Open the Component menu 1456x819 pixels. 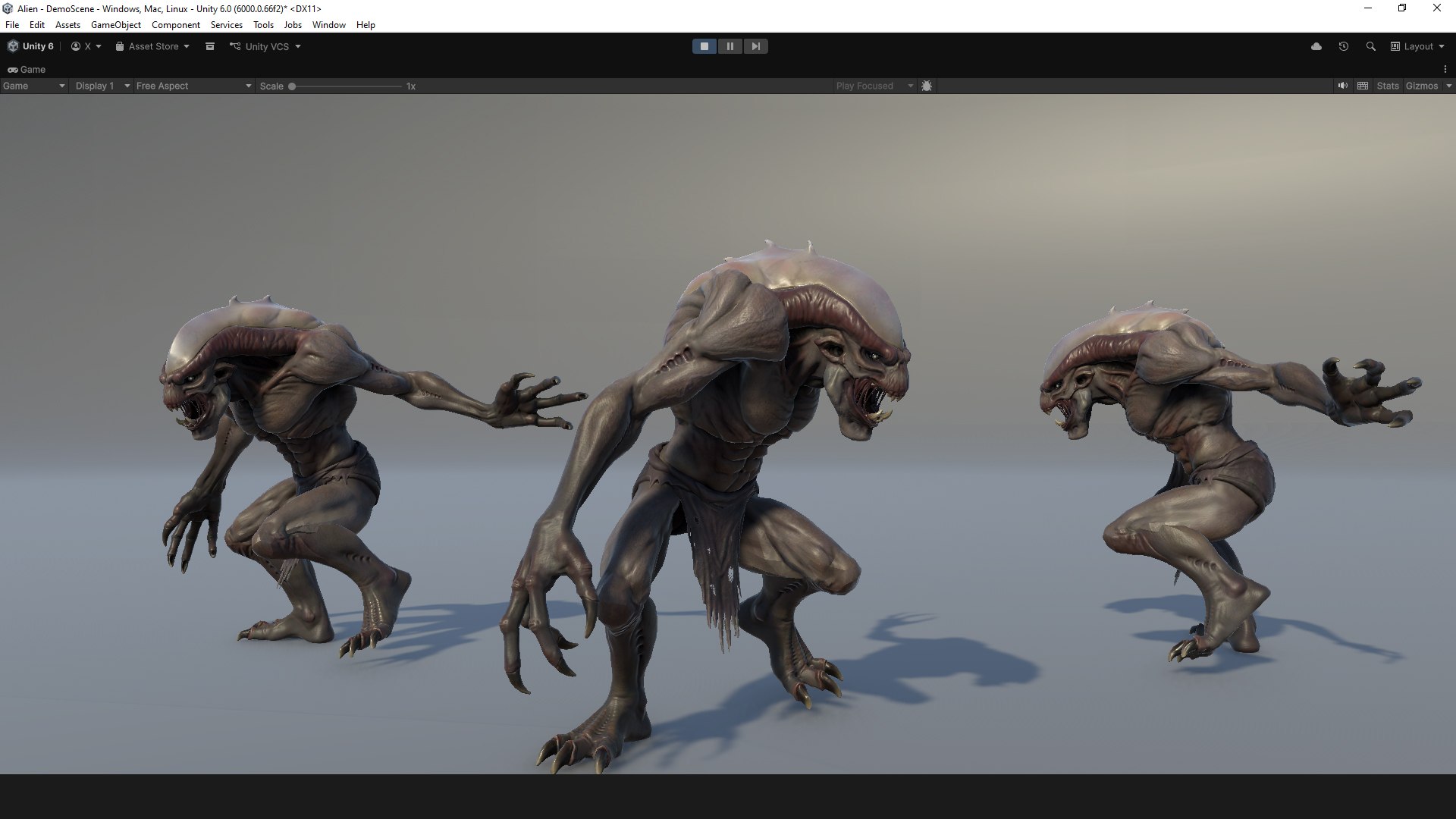(176, 25)
